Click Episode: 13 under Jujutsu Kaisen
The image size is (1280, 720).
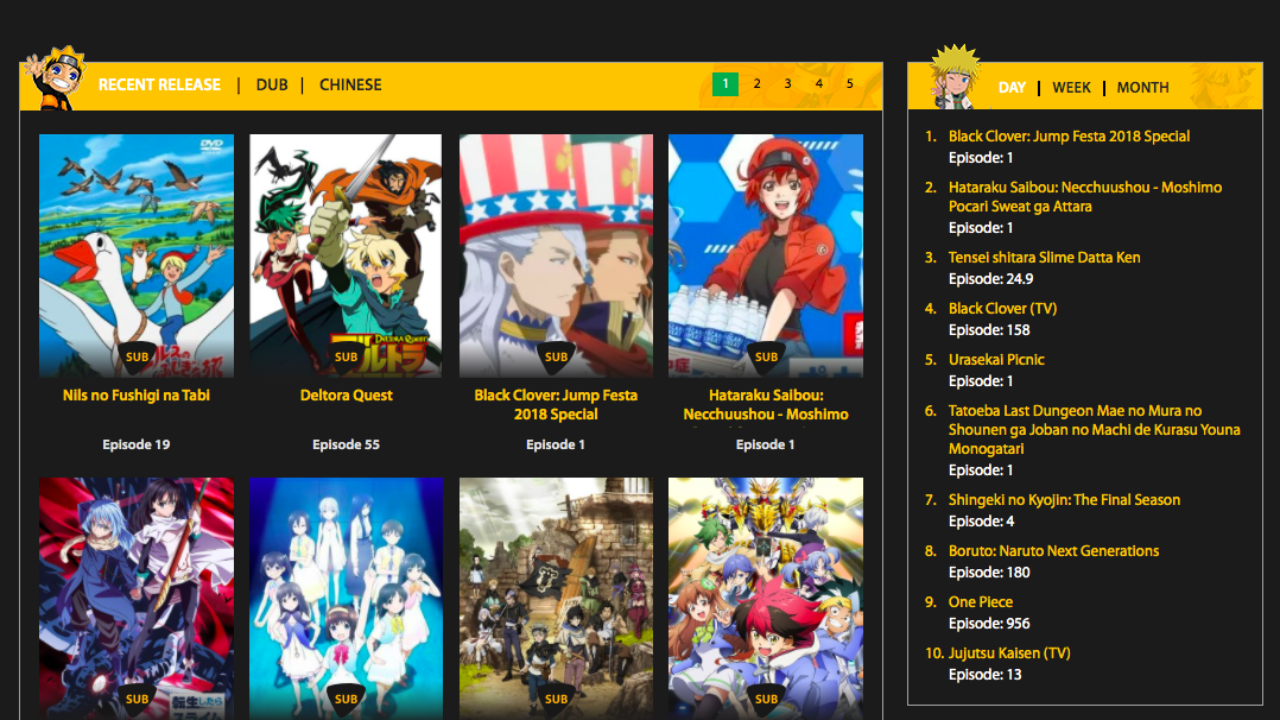click(985, 675)
